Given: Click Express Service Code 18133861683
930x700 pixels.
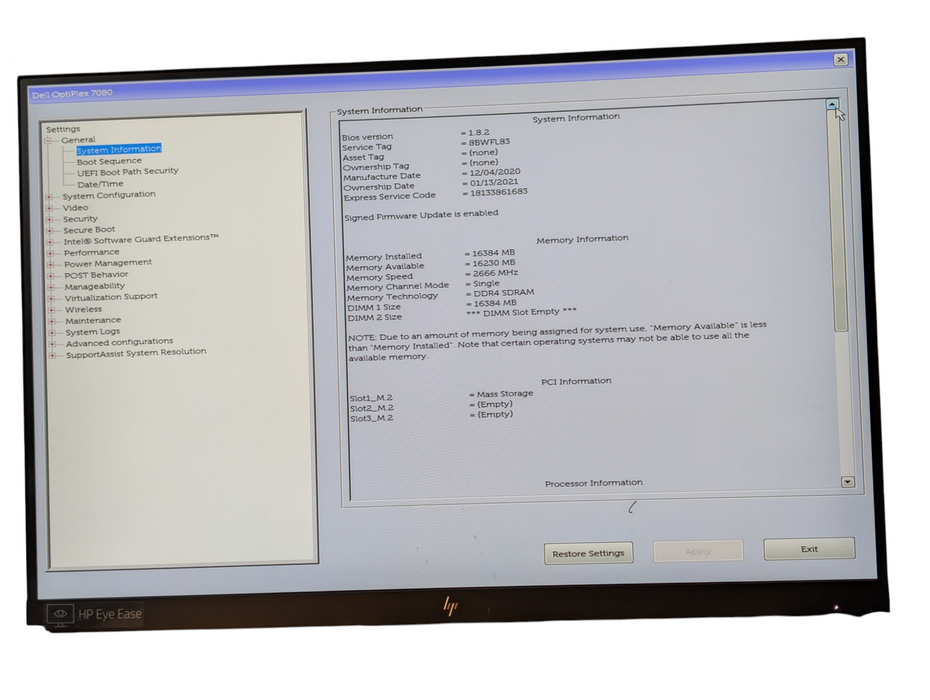Looking at the screenshot, I should coord(498,192).
